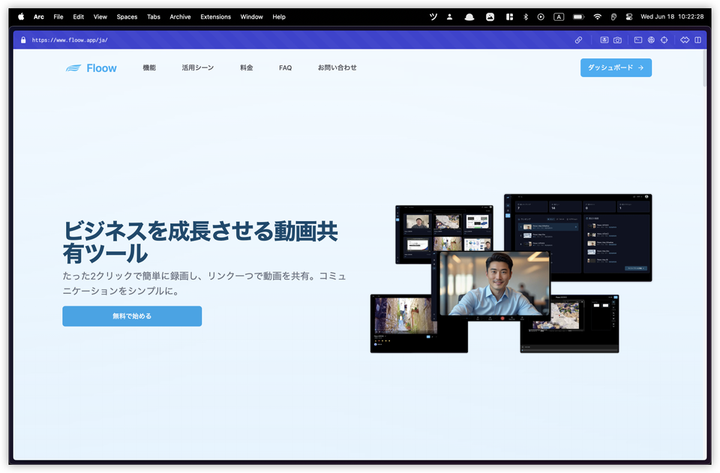
Task: Click the date and time clock
Action: (x=672, y=17)
